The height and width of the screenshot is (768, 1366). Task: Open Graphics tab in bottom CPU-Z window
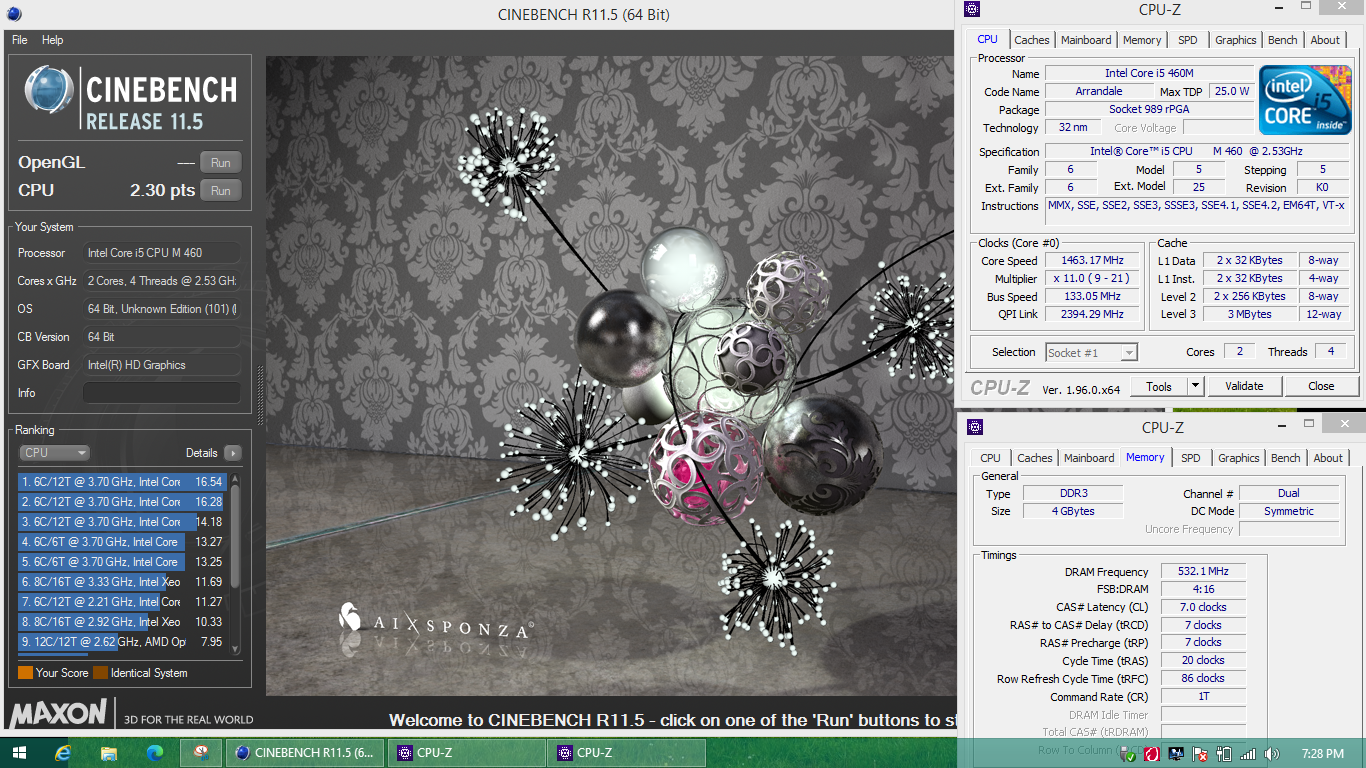click(x=1239, y=458)
